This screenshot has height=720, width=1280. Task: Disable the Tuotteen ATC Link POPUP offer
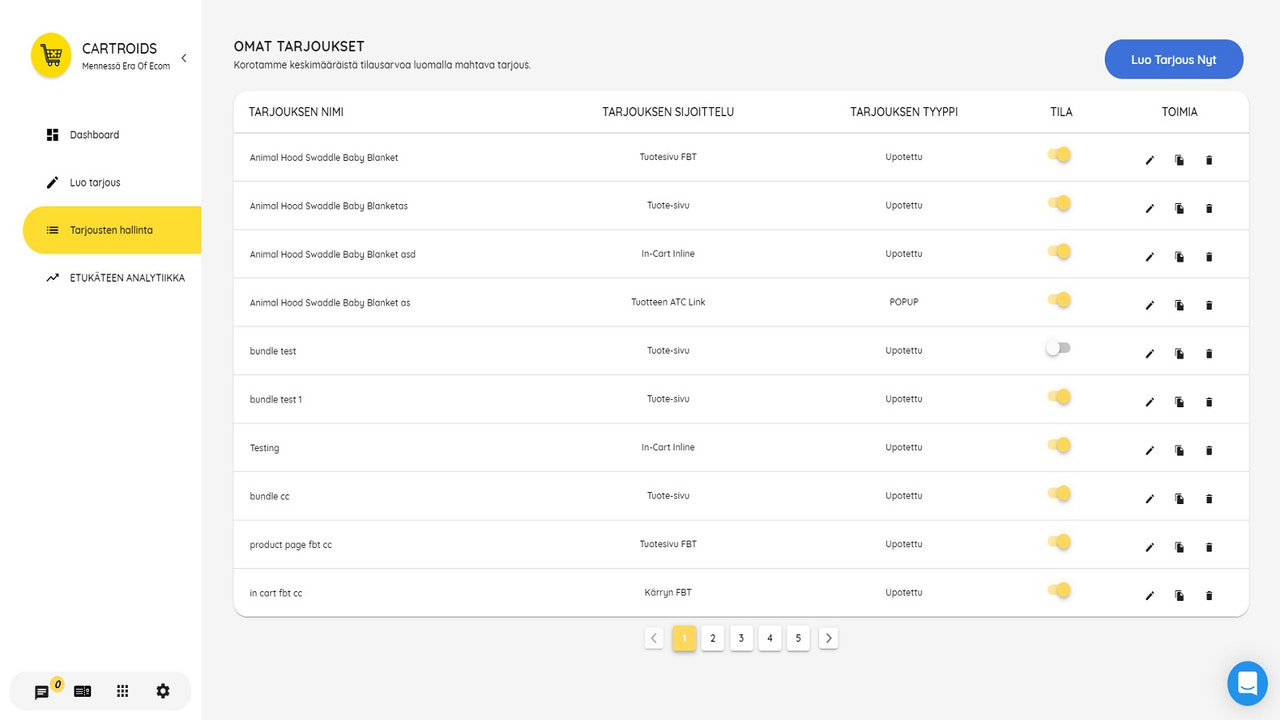click(x=1059, y=300)
